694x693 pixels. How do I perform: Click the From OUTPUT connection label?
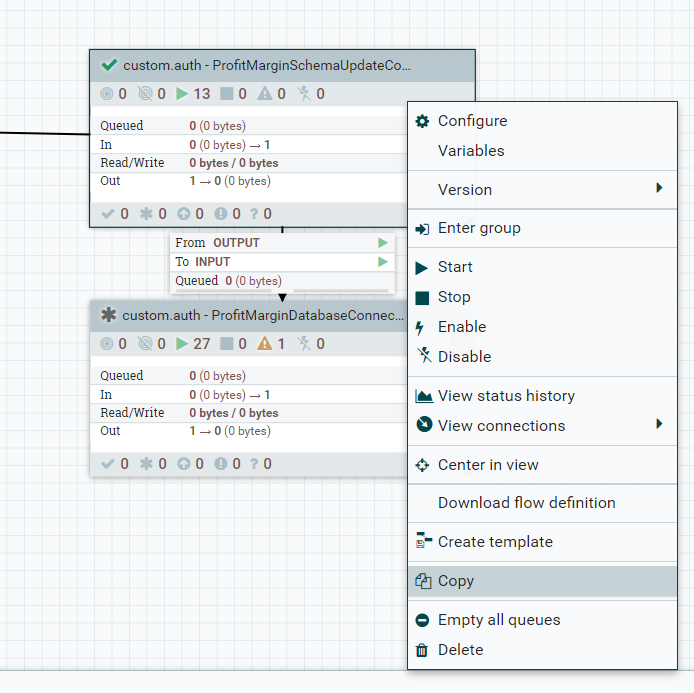[x=218, y=243]
